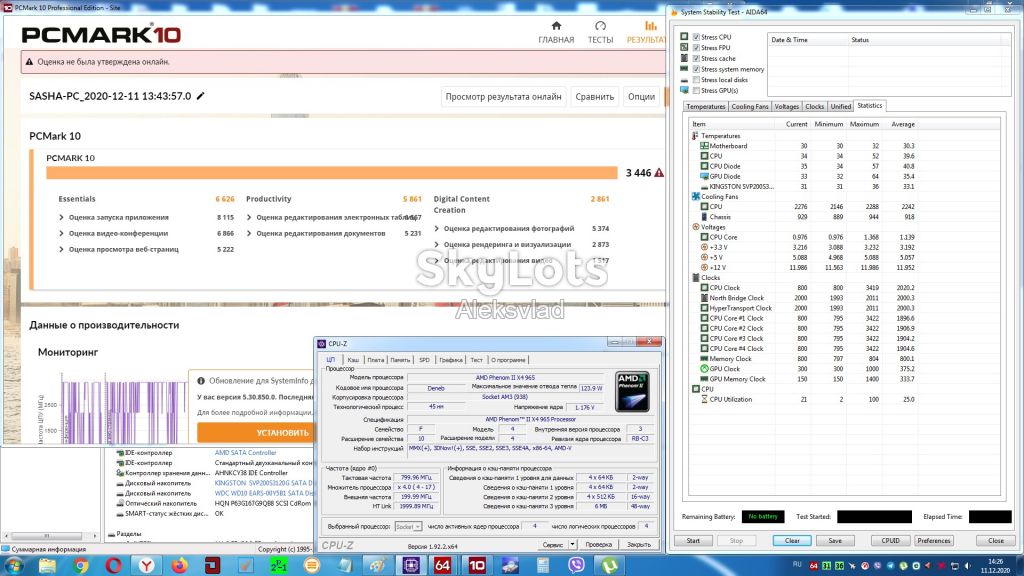Click the ГЛАВНАЯ home icon in PCMark
1024x576 pixels.
coord(556,26)
